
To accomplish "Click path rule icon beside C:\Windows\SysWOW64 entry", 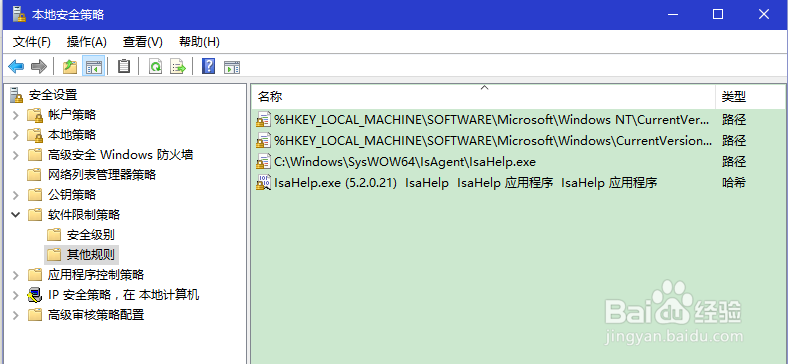I will 263,162.
